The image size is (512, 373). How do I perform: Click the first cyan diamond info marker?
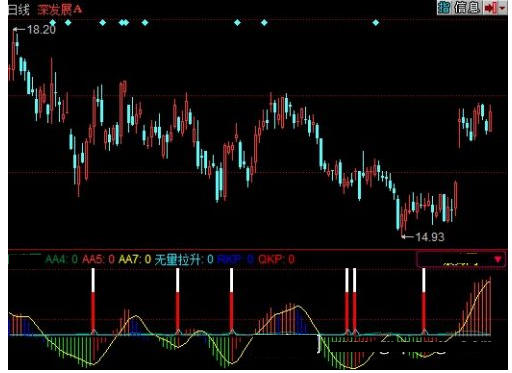53,23
